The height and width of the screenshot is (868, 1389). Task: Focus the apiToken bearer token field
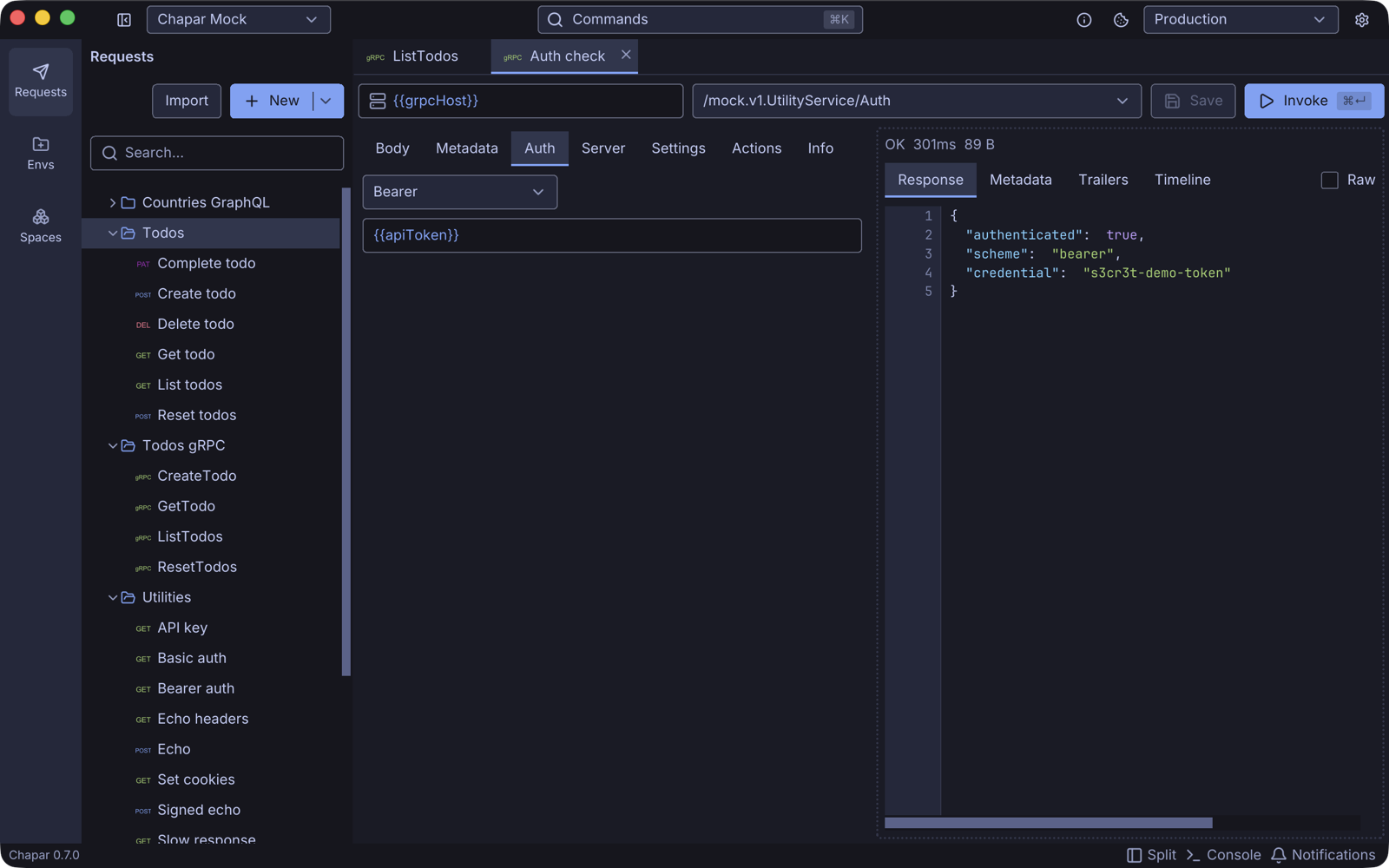pos(612,235)
